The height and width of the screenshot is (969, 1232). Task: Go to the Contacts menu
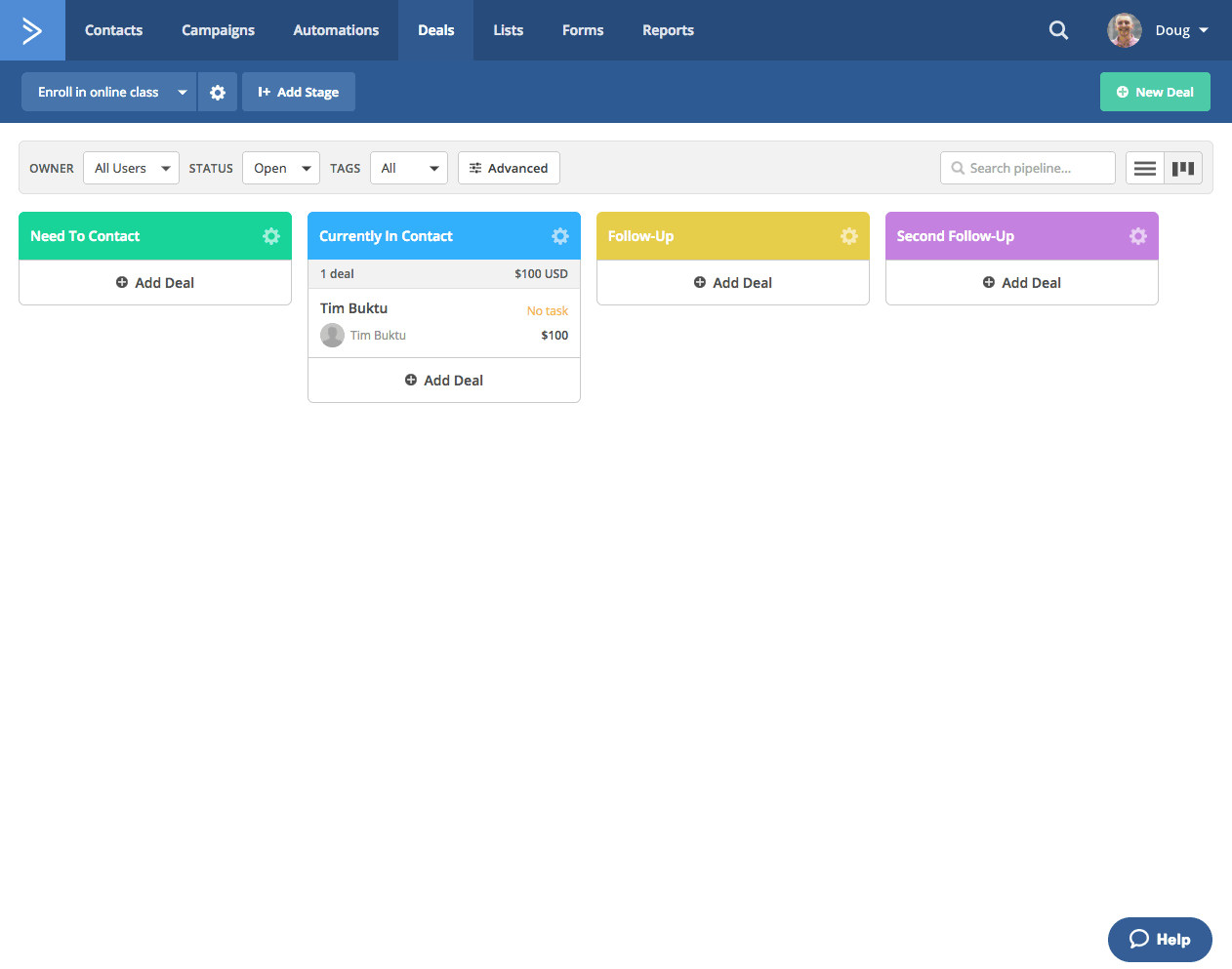113,30
